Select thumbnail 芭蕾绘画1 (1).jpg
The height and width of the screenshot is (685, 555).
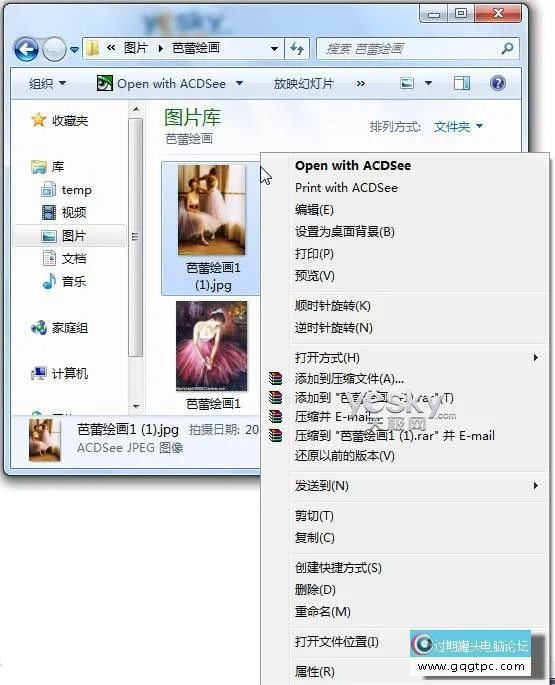[212, 228]
